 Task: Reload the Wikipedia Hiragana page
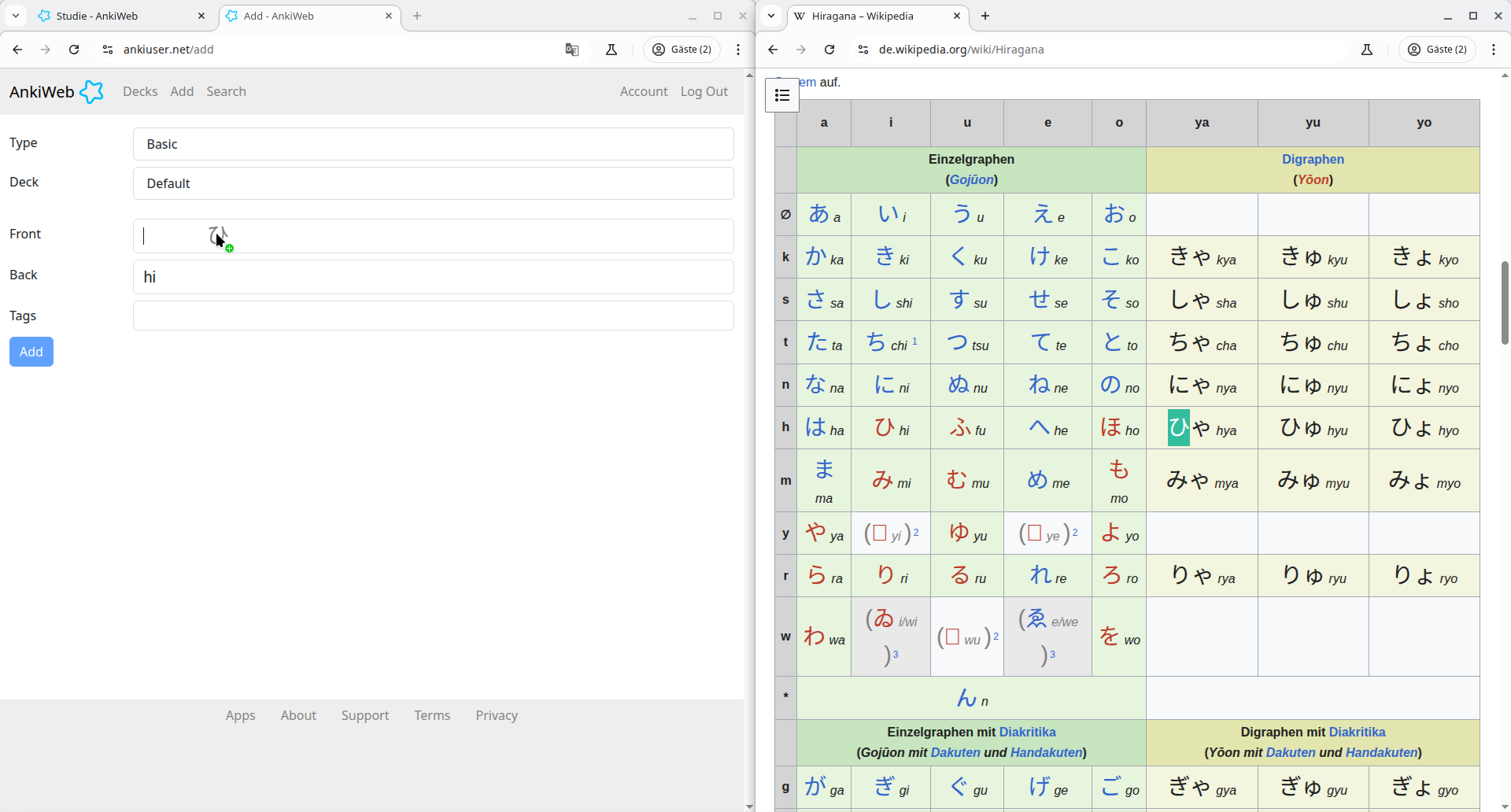(x=829, y=50)
